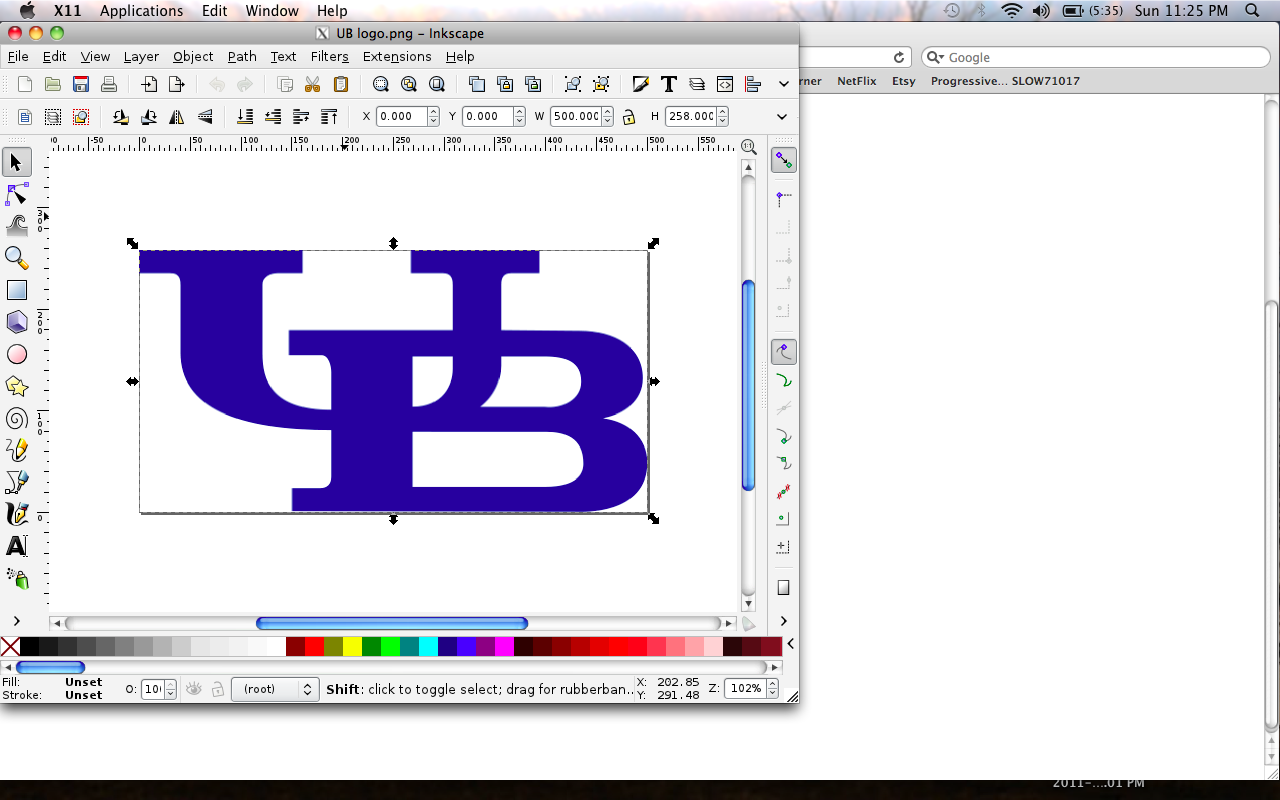The image size is (1280, 800).
Task: Raise selection to top
Action: [x=329, y=116]
